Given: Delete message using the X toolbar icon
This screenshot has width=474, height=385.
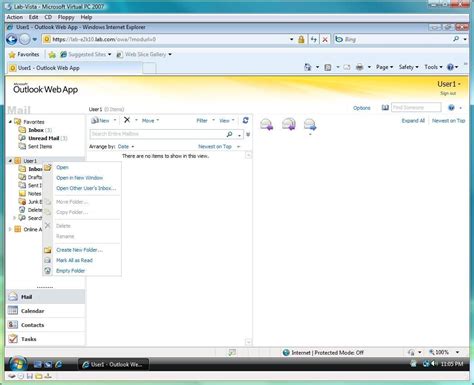Looking at the screenshot, I should tap(127, 120).
